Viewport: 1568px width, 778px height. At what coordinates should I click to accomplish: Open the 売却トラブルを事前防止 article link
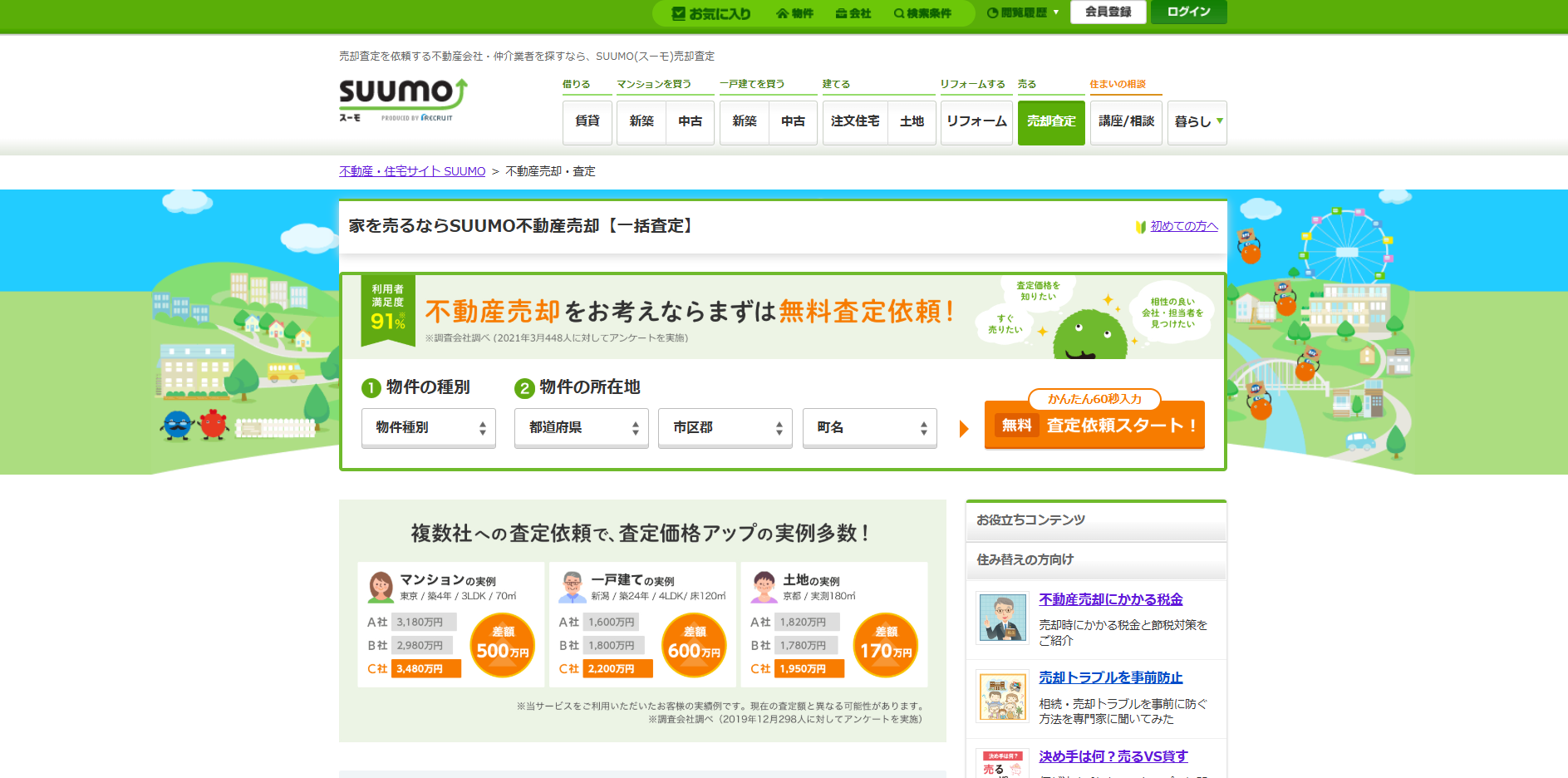pyautogui.click(x=1111, y=677)
